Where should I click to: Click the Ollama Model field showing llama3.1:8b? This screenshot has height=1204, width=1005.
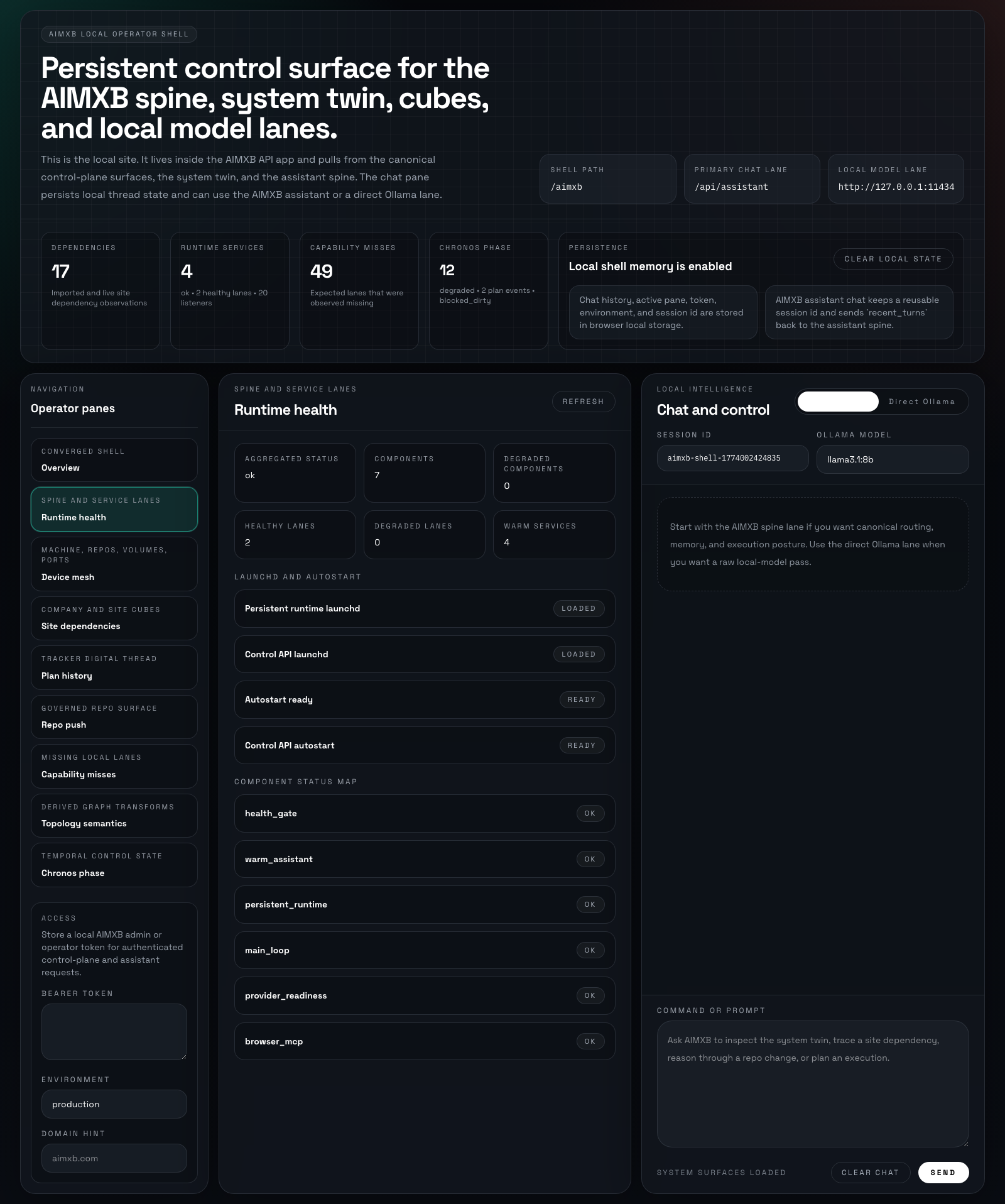[x=891, y=459]
